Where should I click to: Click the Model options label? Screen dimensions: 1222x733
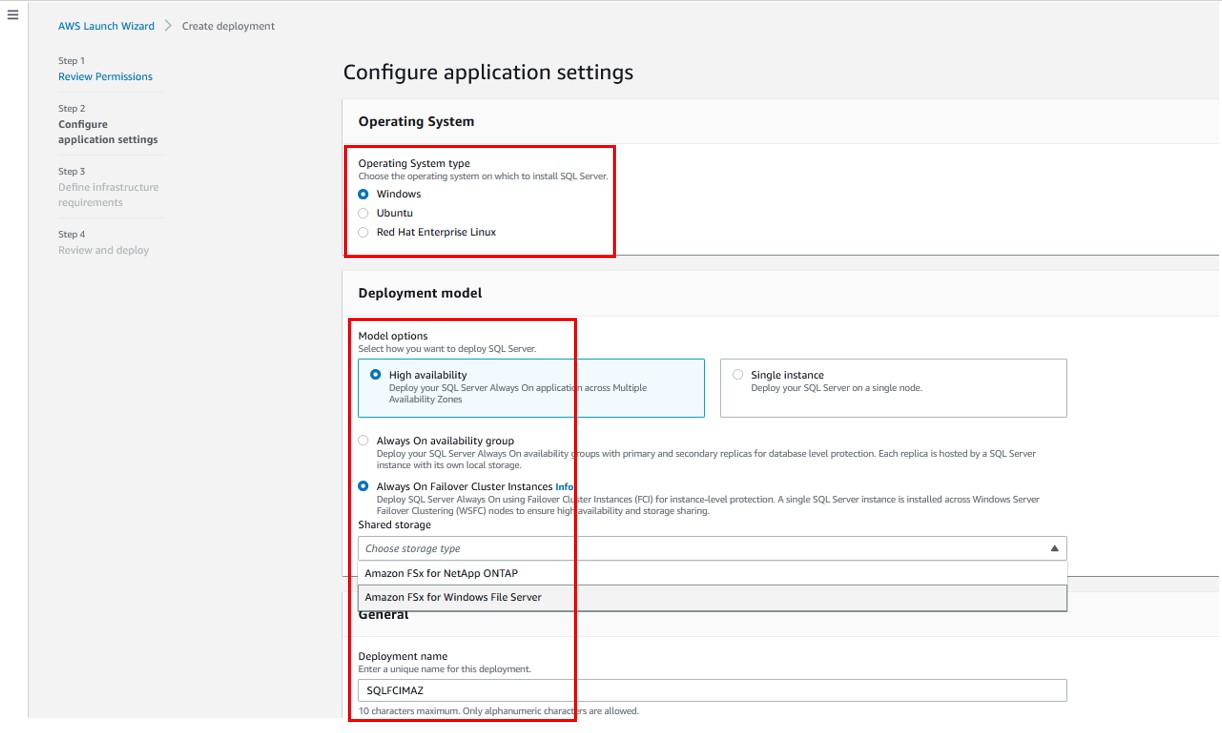[x=393, y=336]
